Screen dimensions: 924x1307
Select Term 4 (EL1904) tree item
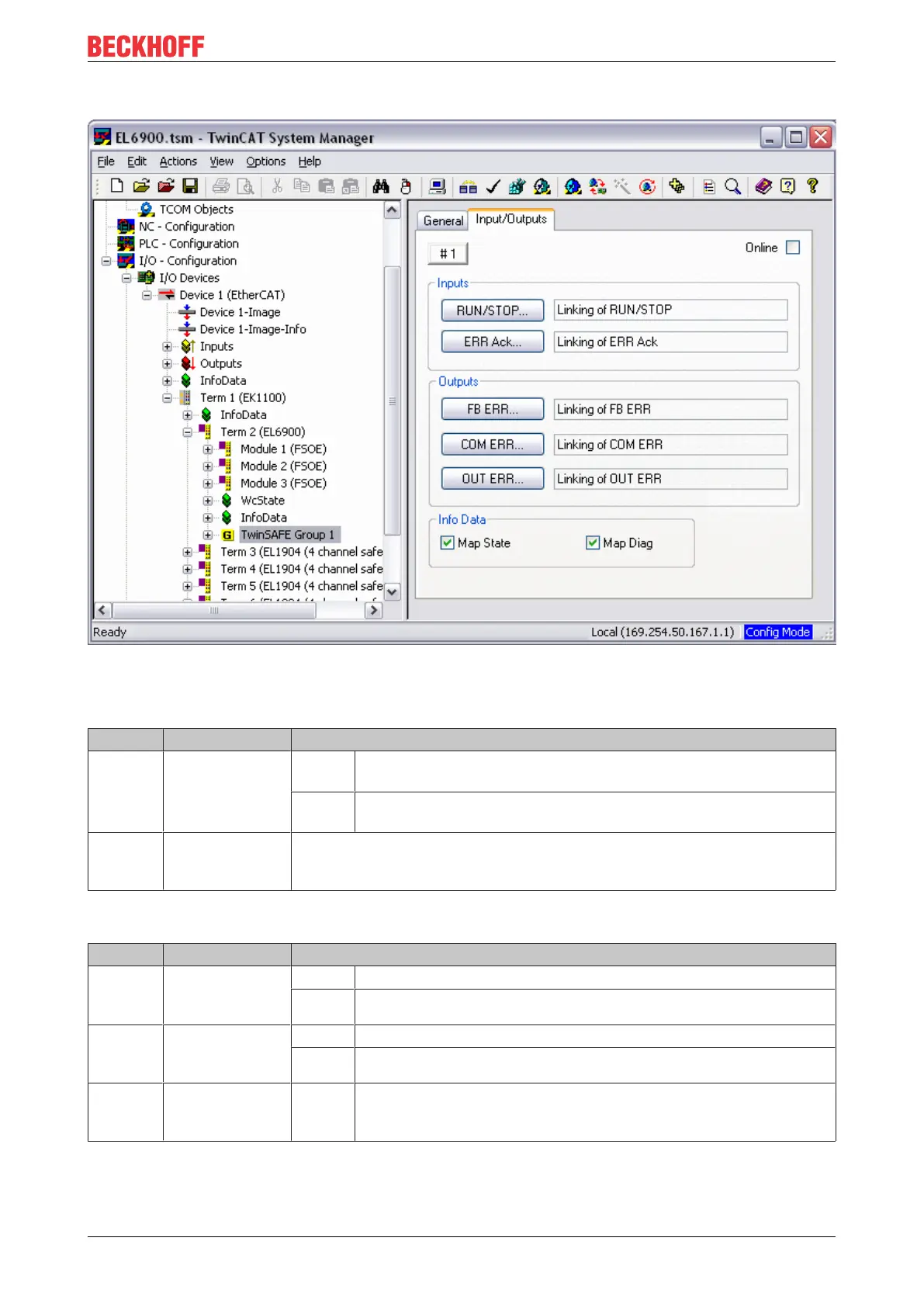coord(302,569)
